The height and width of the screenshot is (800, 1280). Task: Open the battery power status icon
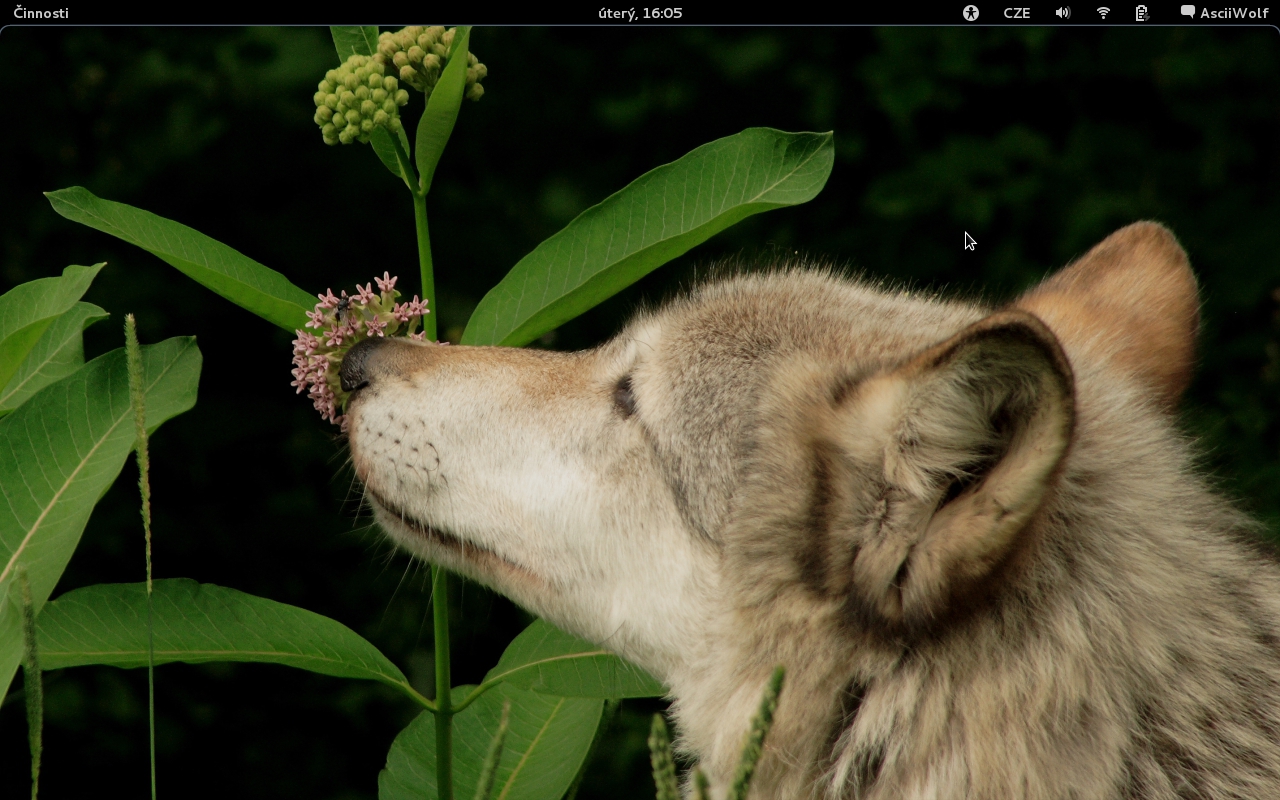coord(1142,13)
